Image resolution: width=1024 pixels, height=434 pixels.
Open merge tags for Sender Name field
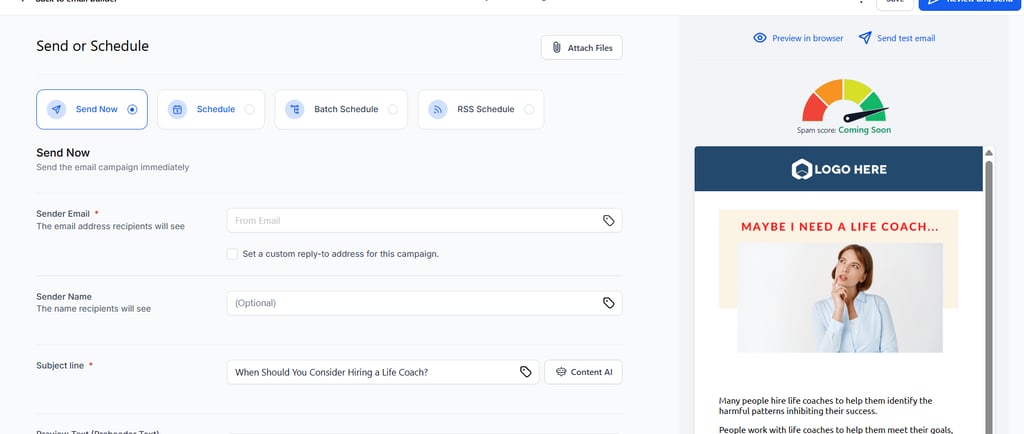pyautogui.click(x=609, y=303)
